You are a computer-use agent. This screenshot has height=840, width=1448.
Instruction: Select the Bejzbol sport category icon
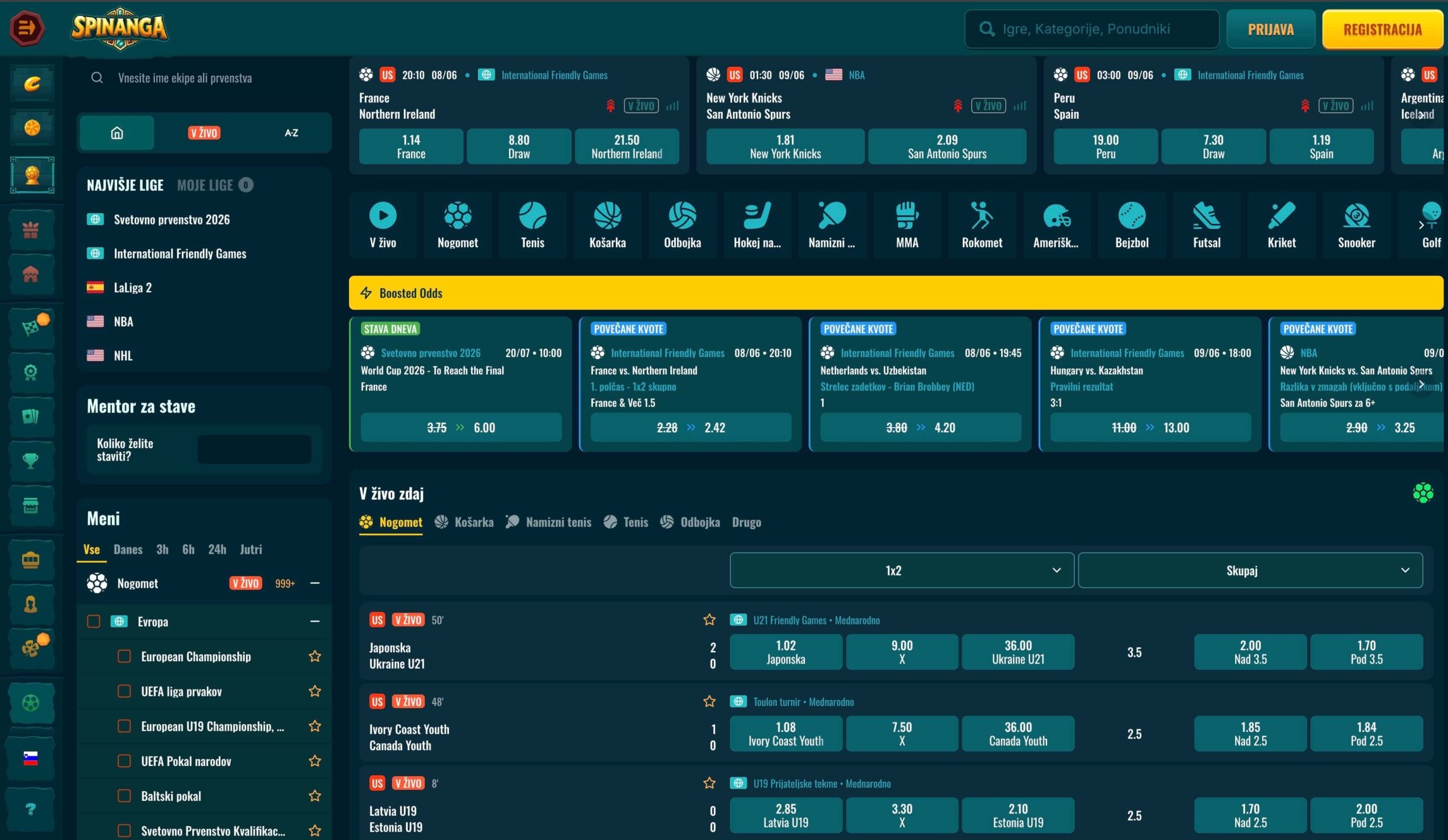pos(1132,225)
